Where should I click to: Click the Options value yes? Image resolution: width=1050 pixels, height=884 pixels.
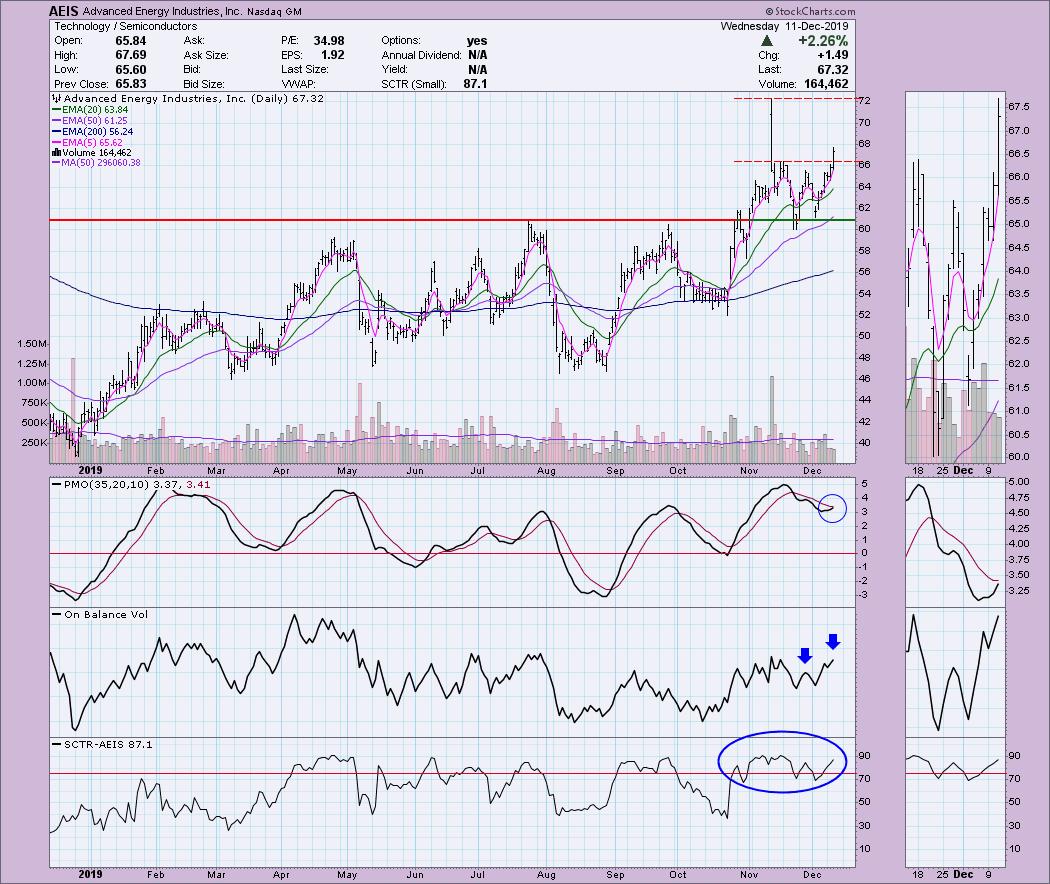coord(477,41)
